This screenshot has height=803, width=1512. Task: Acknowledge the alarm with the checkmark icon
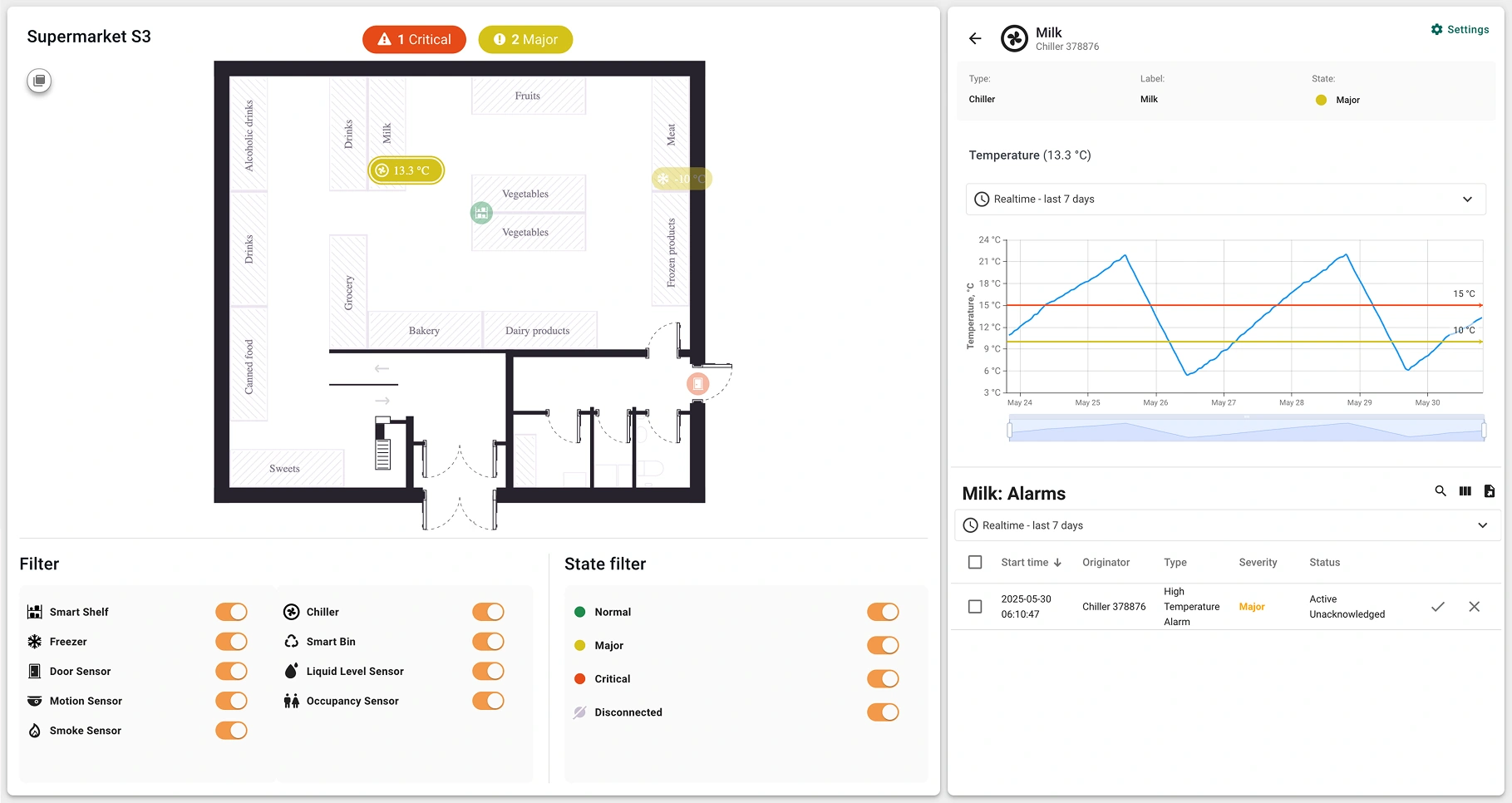point(1438,607)
